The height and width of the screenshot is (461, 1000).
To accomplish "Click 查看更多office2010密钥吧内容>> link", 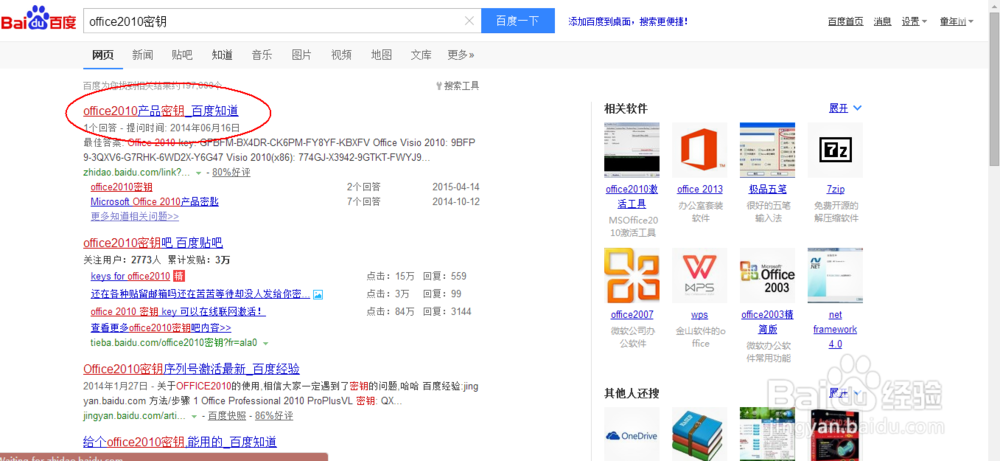I will (161, 328).
